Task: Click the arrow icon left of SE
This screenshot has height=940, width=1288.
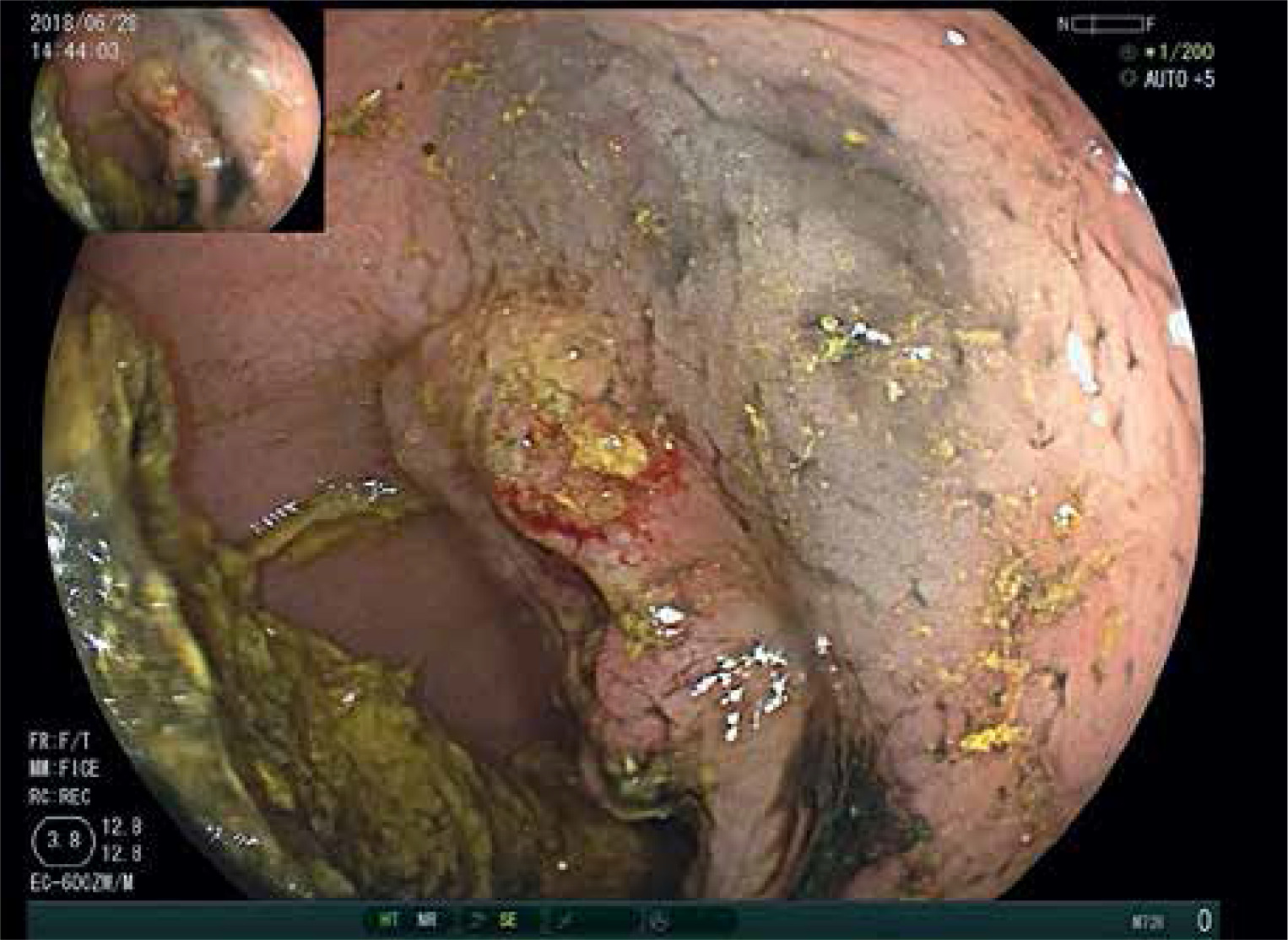Action: pyautogui.click(x=479, y=920)
